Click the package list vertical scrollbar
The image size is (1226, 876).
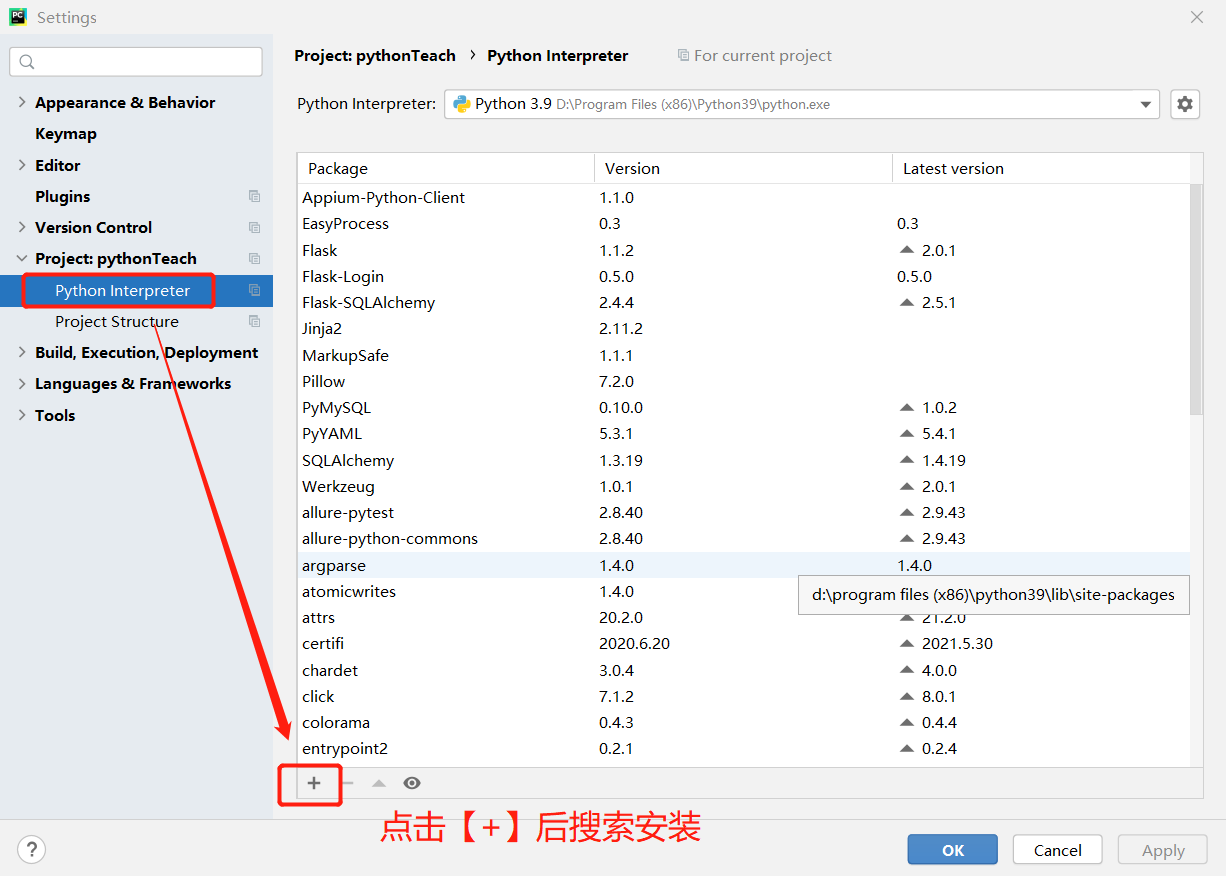click(x=1196, y=300)
